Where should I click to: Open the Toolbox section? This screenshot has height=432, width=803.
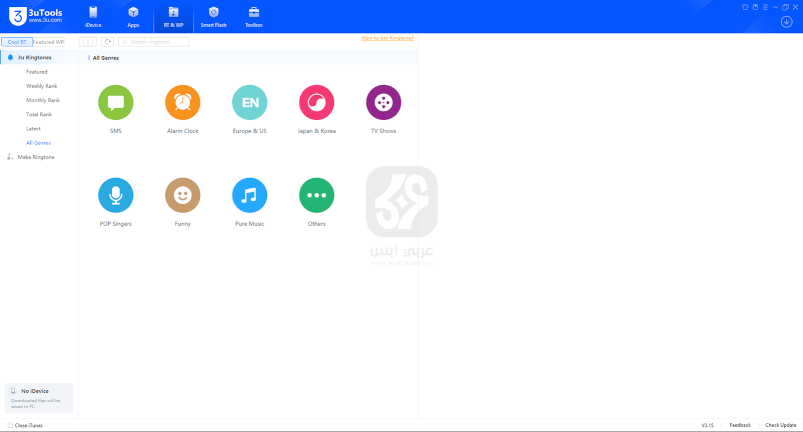pyautogui.click(x=253, y=17)
